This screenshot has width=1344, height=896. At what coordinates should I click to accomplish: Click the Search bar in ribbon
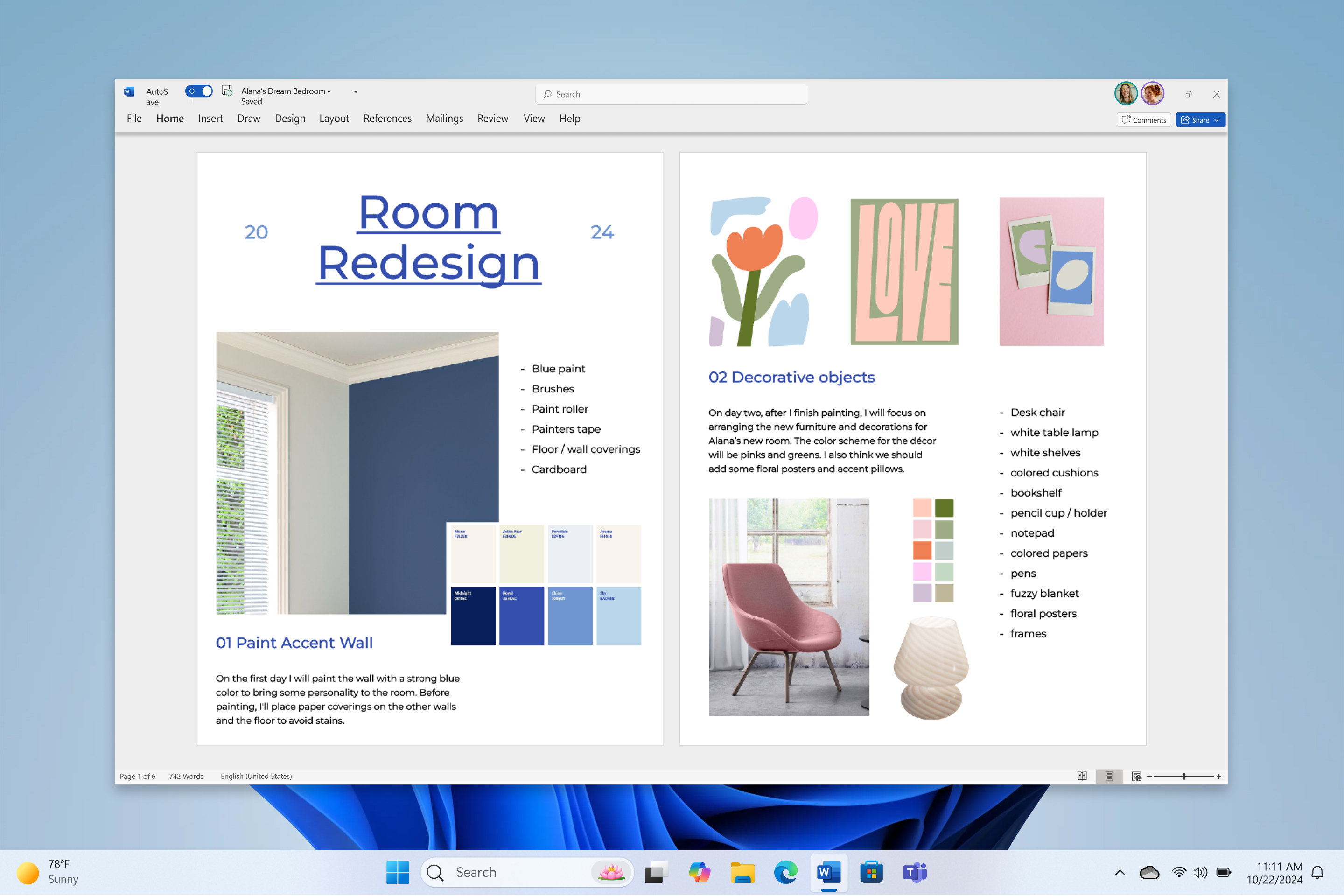[672, 94]
